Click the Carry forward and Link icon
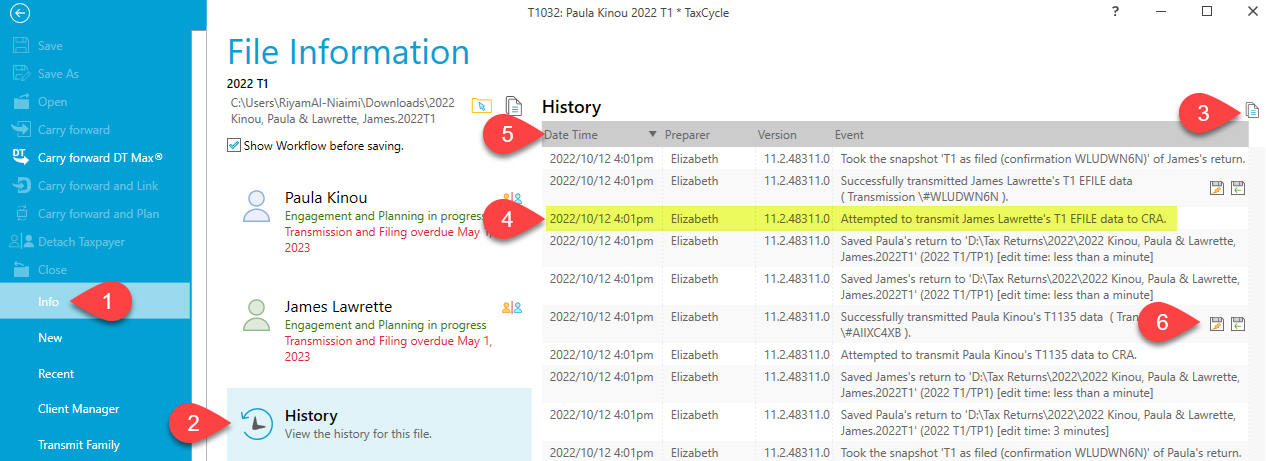Screen dimensions: 1266x461 (x=19, y=186)
